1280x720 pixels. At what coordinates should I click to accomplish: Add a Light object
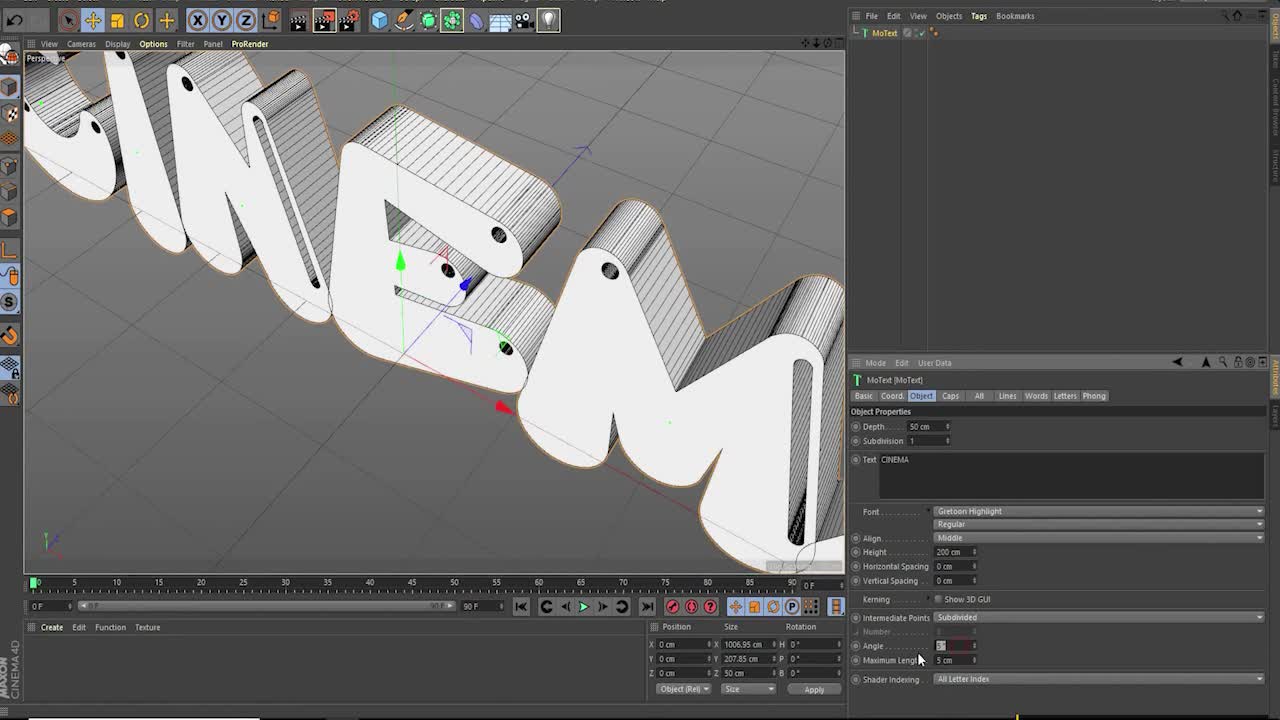pyautogui.click(x=548, y=20)
